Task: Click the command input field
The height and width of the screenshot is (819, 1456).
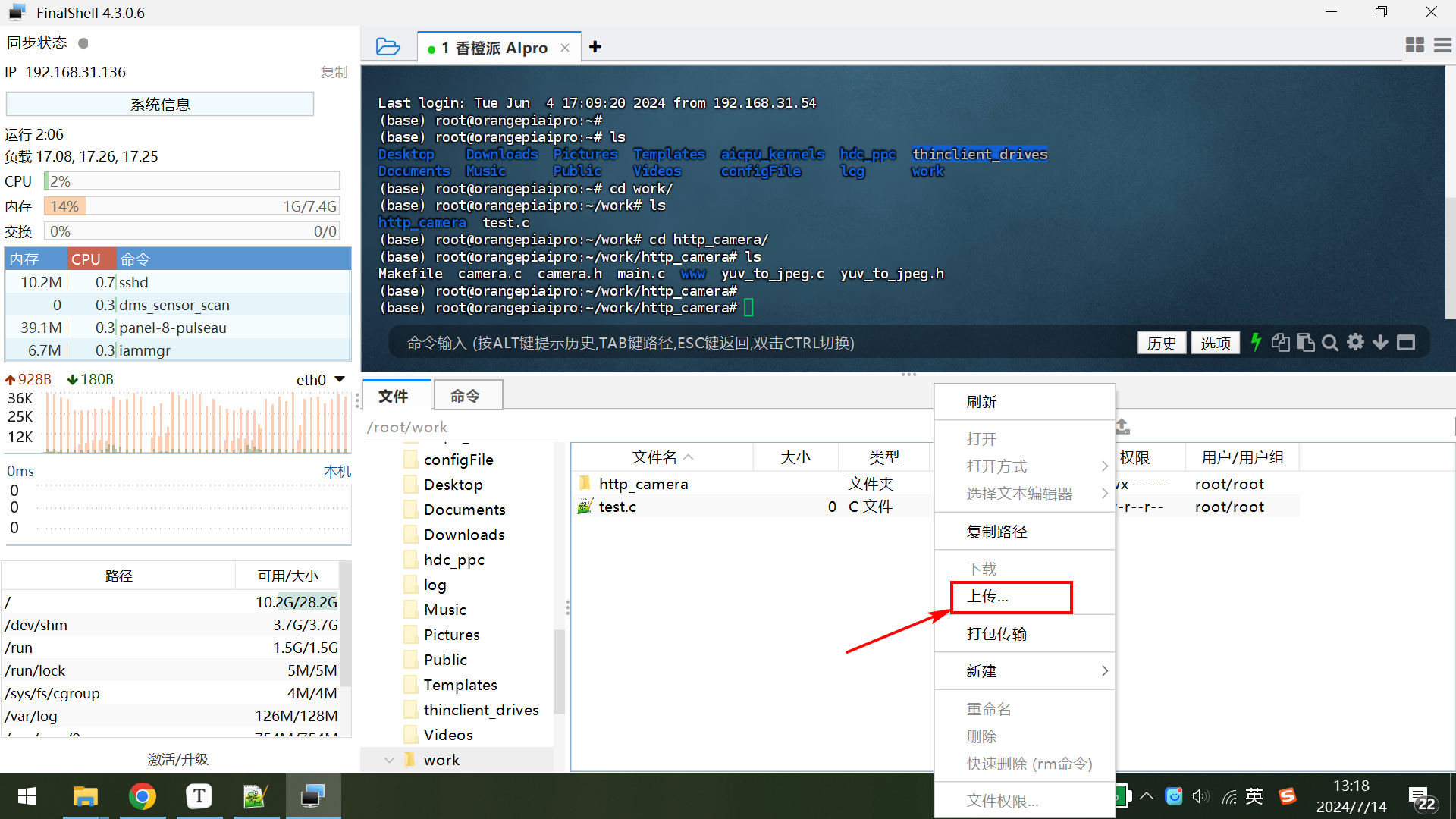Action: click(x=758, y=343)
